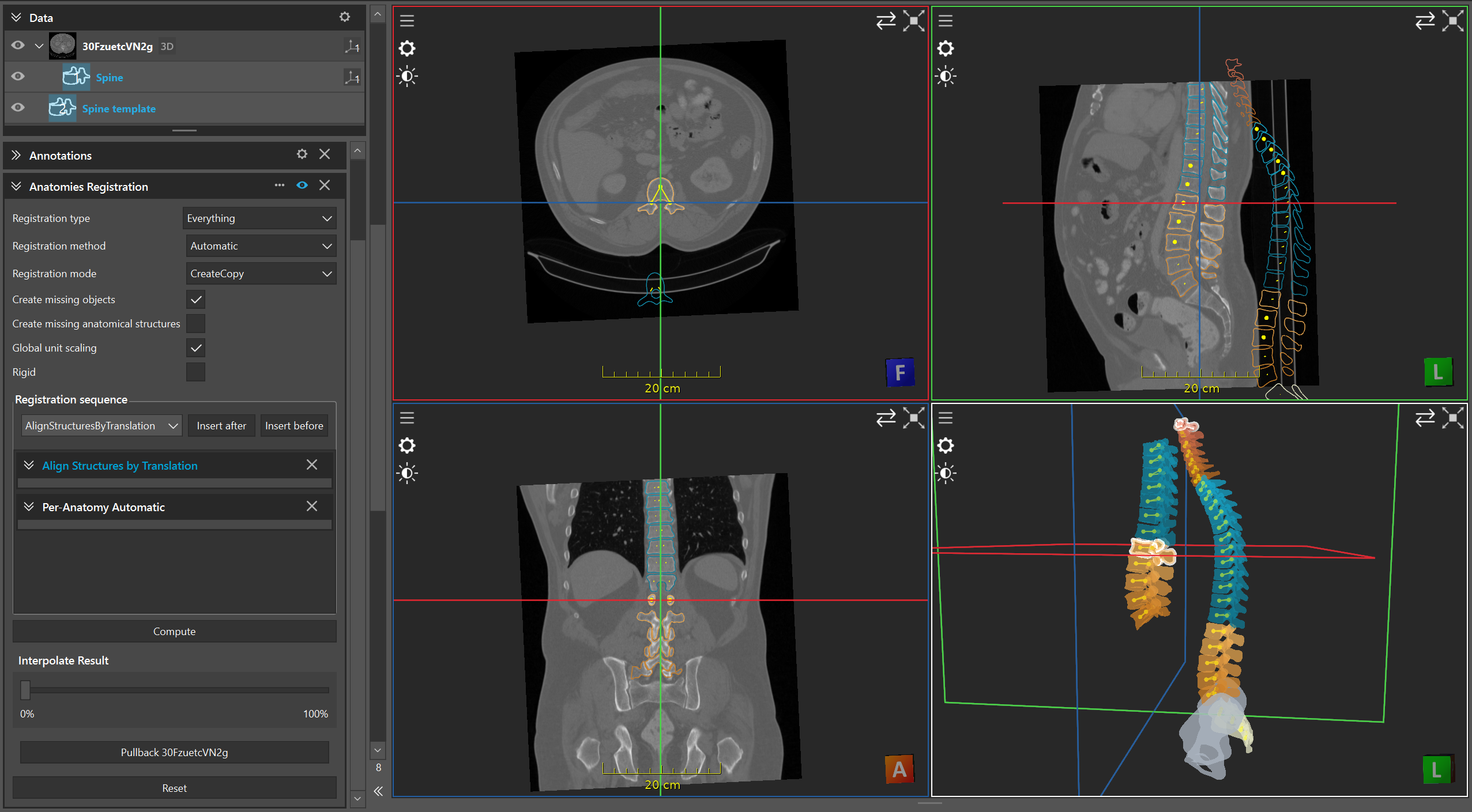This screenshot has height=812, width=1472.
Task: Click the Interpolate Result slider handle
Action: [x=25, y=690]
